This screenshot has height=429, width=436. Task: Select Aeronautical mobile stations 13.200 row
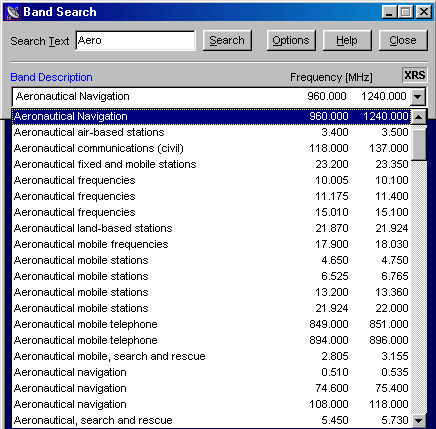tap(211, 292)
